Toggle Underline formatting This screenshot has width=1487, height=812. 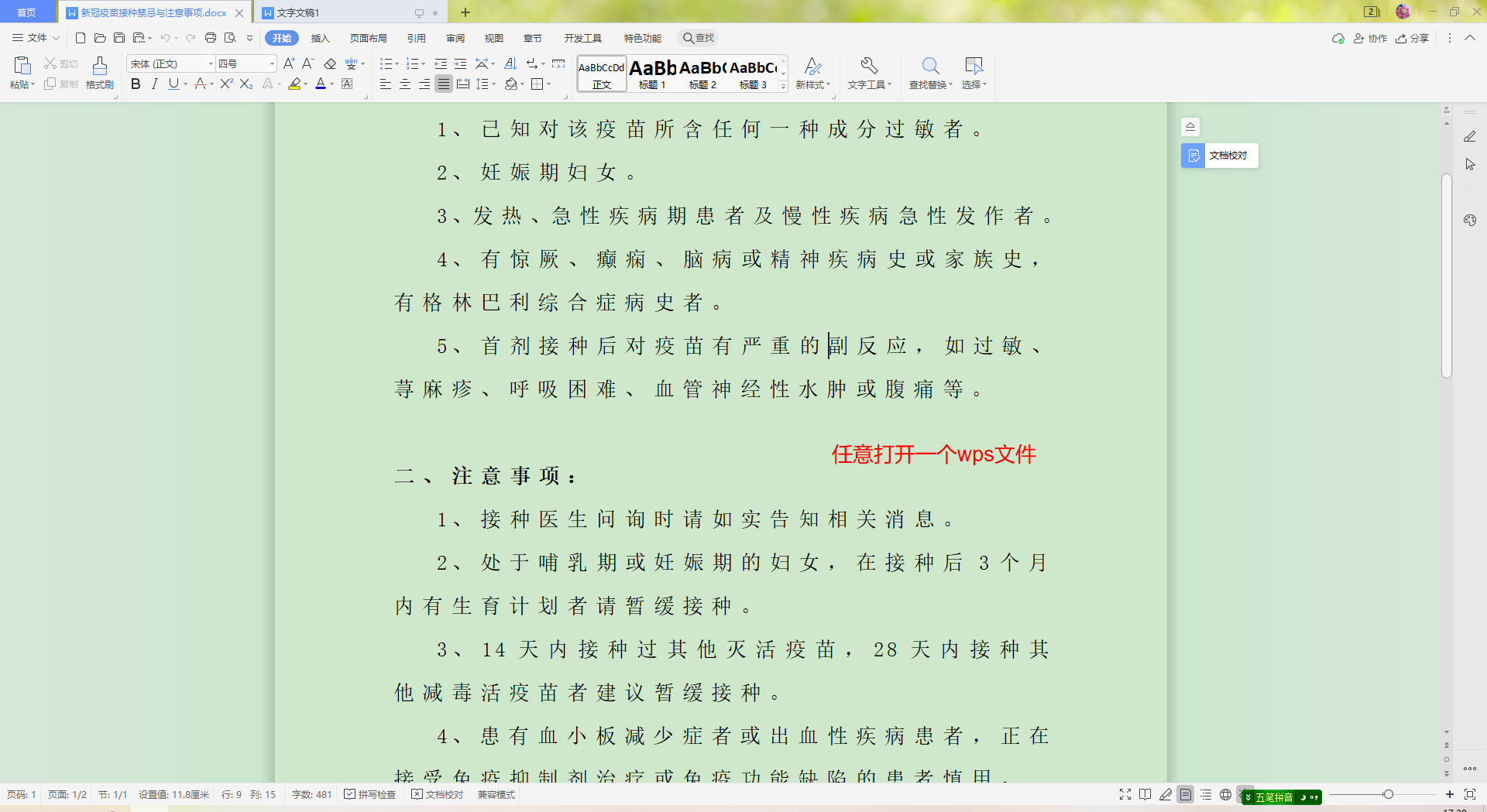173,84
